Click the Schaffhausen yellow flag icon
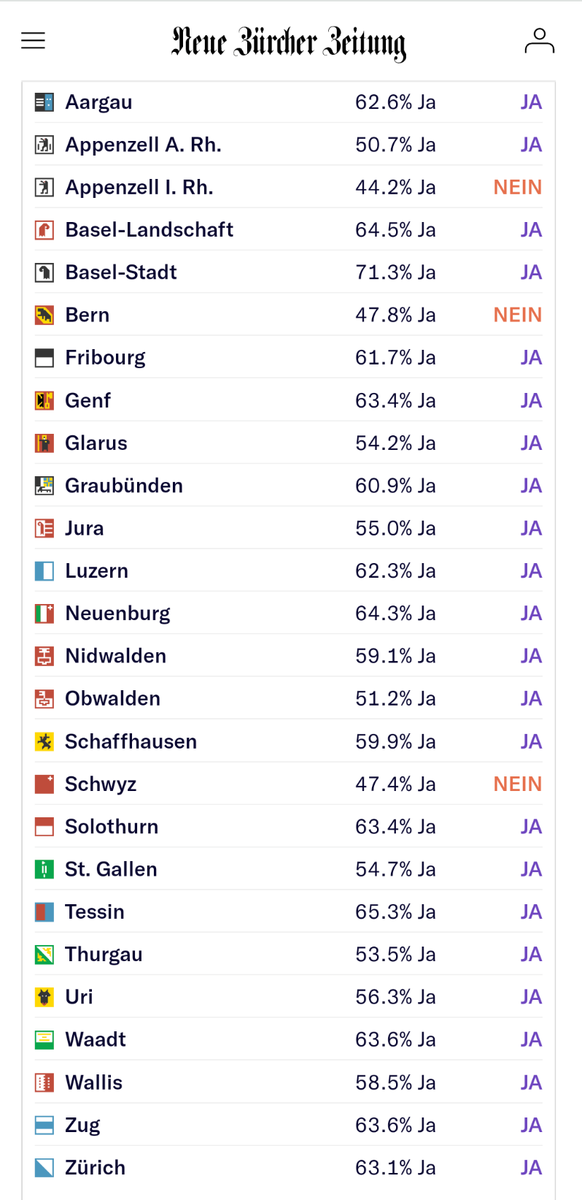The height and width of the screenshot is (1200, 582). pos(44,742)
